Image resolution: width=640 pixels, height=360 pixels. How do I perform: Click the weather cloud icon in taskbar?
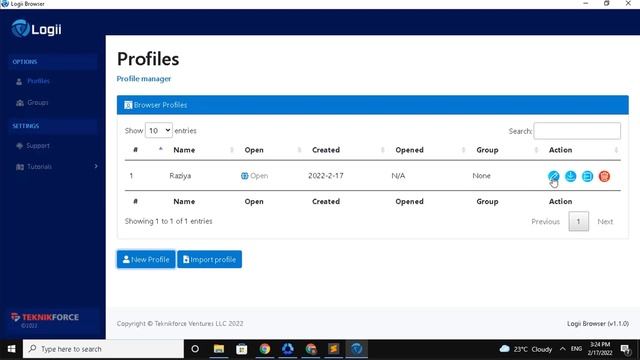tap(504, 349)
